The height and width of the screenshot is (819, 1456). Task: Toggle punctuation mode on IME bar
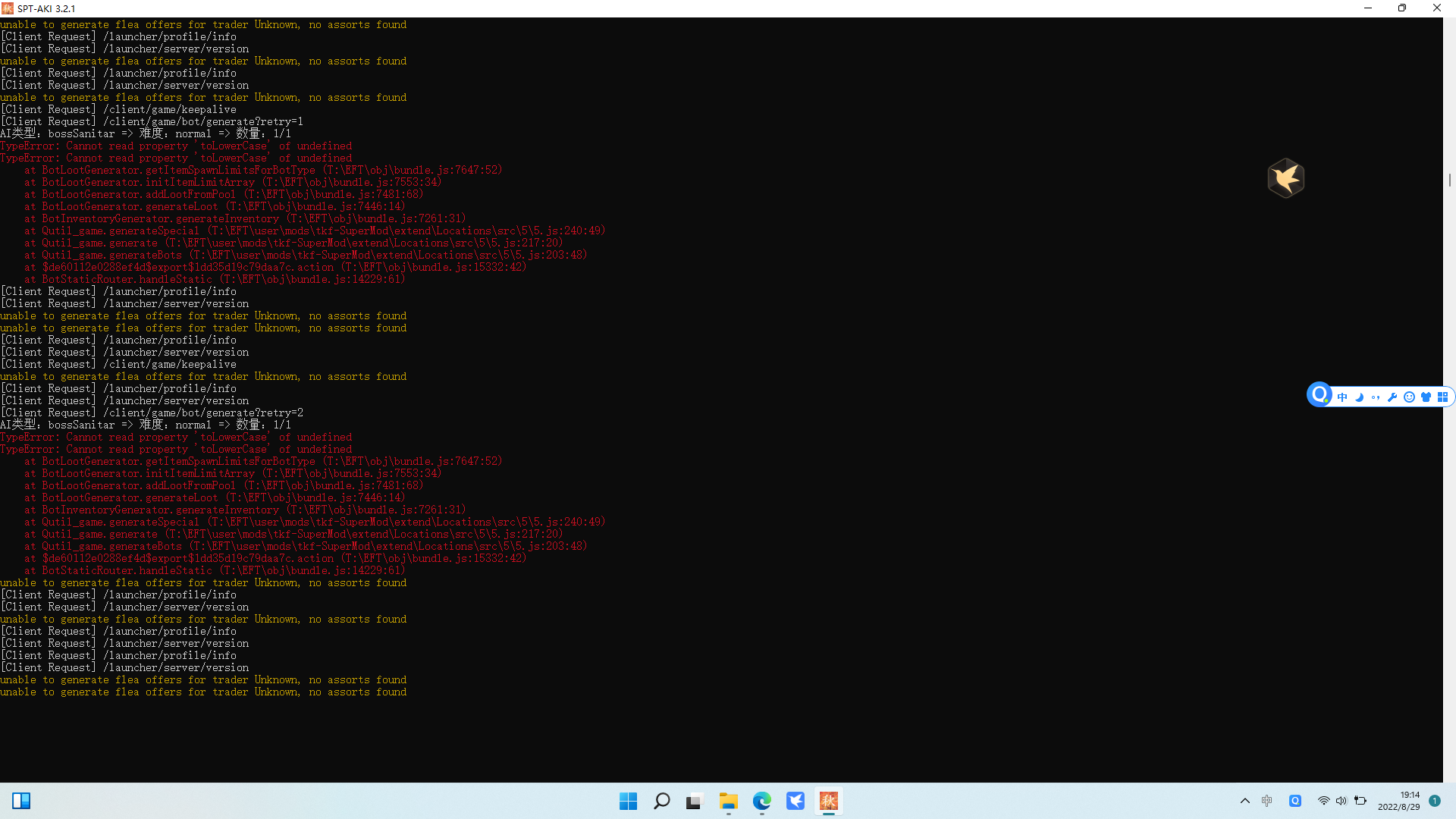tap(1376, 397)
